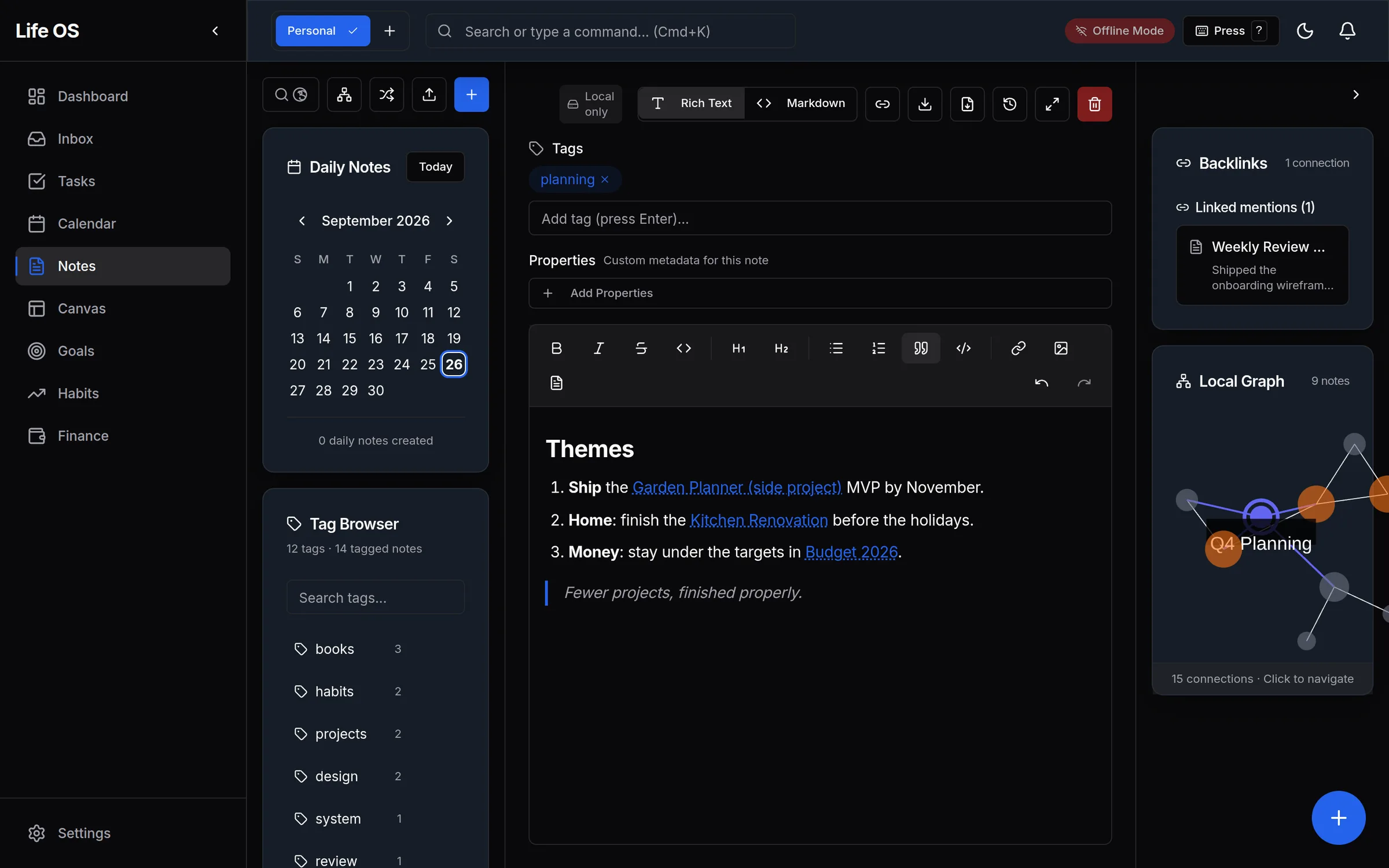Open Weekly Review backlink card
Viewport: 1389px width, 868px height.
click(1262, 265)
